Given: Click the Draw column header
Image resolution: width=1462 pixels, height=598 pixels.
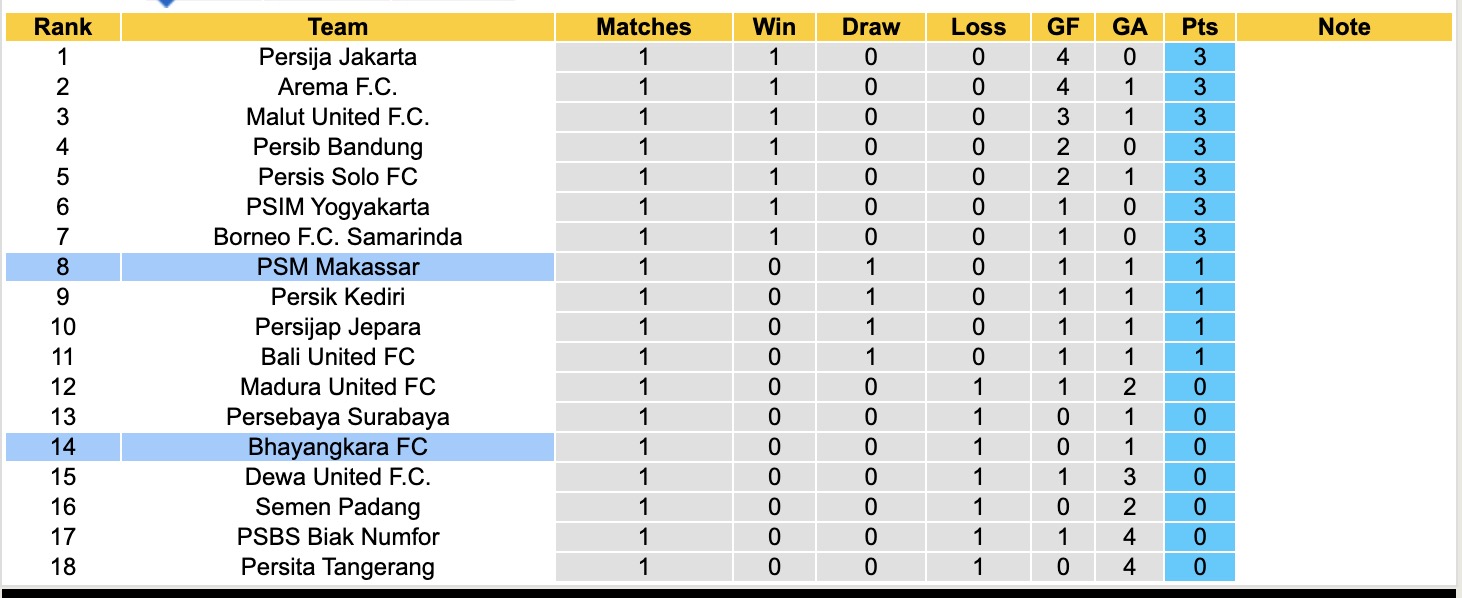Looking at the screenshot, I should point(870,27).
